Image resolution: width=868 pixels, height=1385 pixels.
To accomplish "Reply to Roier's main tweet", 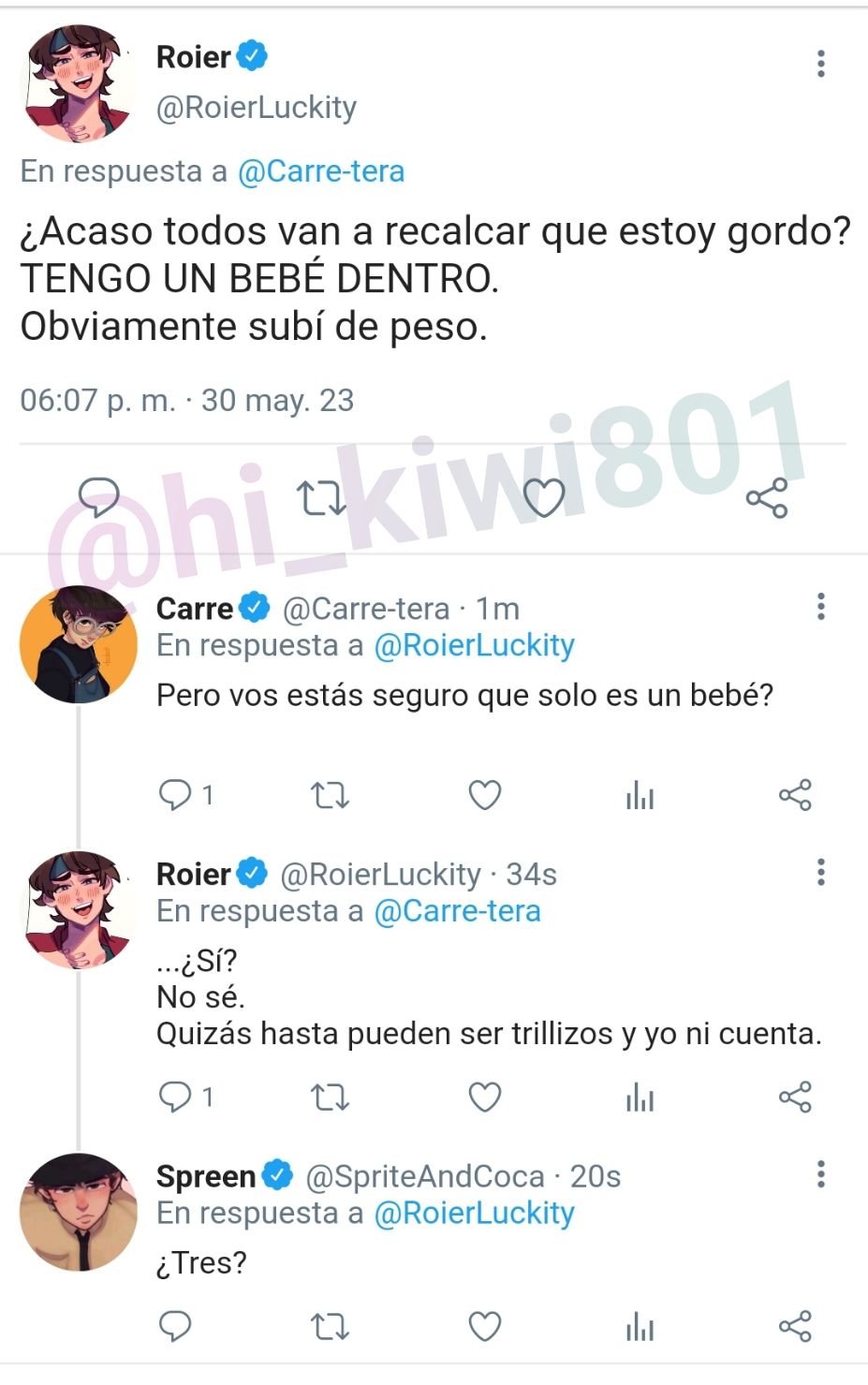I will coord(98,497).
